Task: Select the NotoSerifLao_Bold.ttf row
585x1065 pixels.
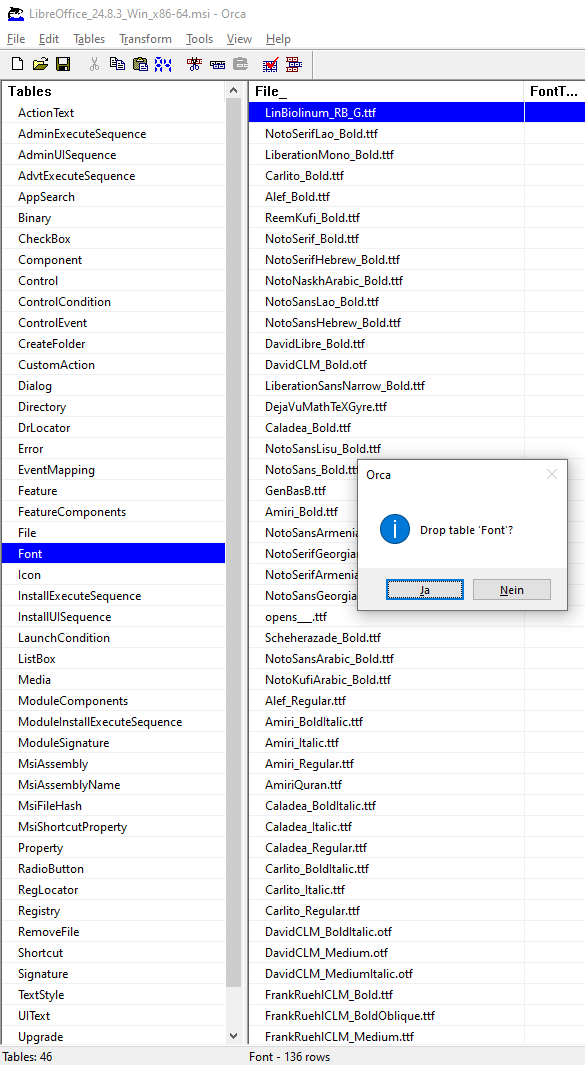Action: 416,134
